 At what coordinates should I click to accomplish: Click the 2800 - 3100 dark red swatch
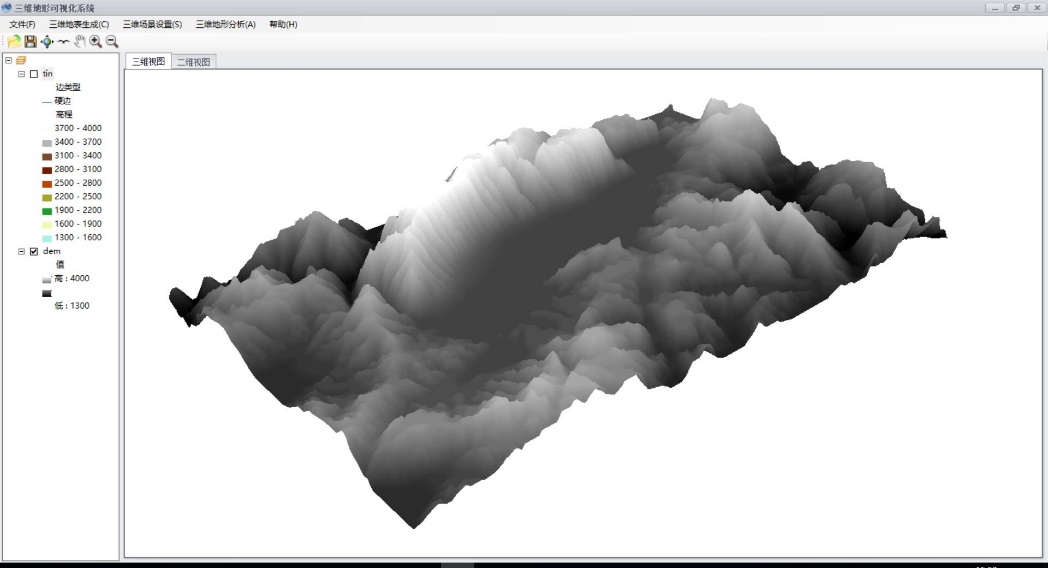tap(47, 170)
